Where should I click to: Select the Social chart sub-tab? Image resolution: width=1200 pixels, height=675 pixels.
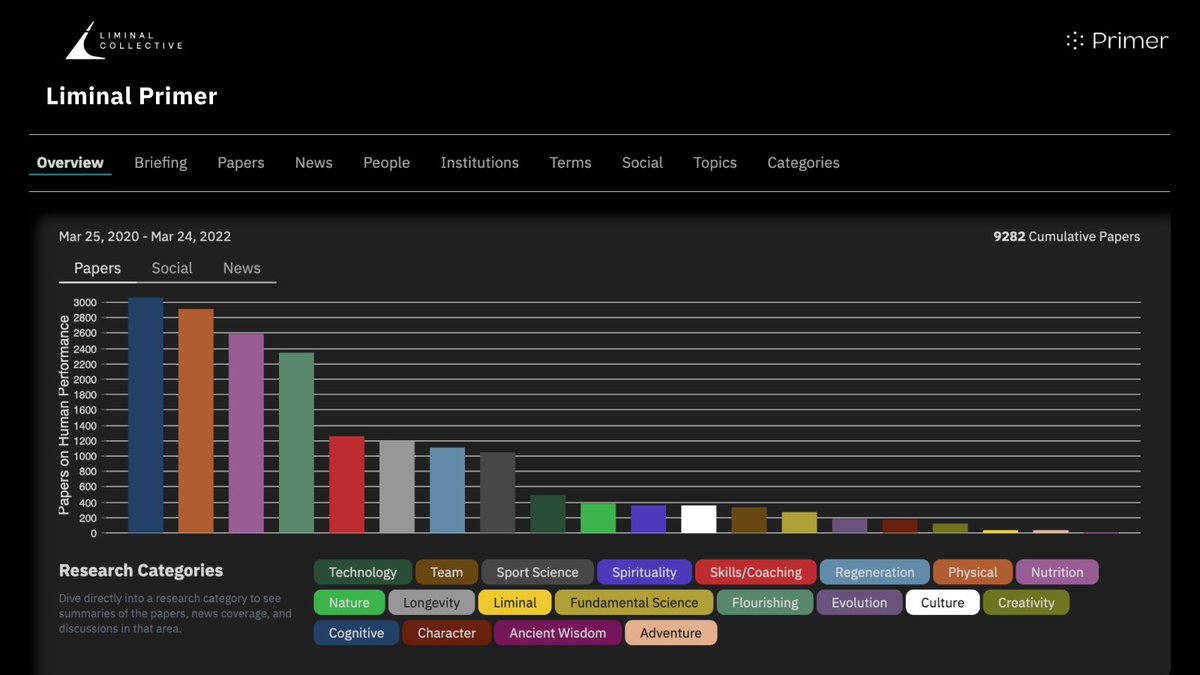point(172,268)
